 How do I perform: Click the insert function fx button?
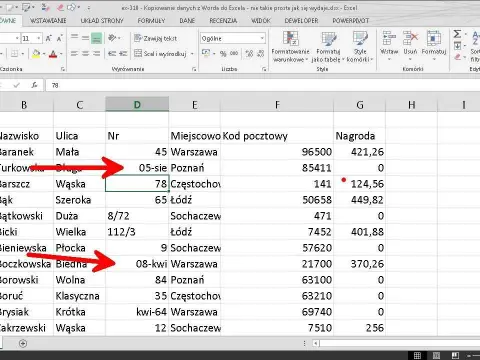click(x=34, y=85)
